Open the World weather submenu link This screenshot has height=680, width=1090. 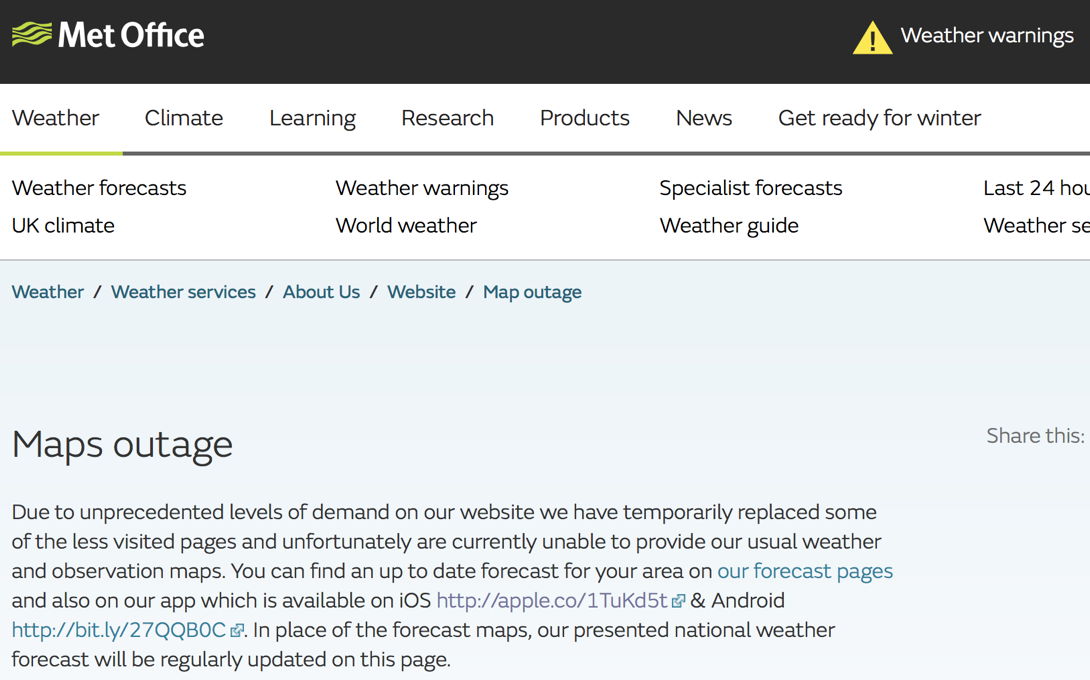click(406, 226)
